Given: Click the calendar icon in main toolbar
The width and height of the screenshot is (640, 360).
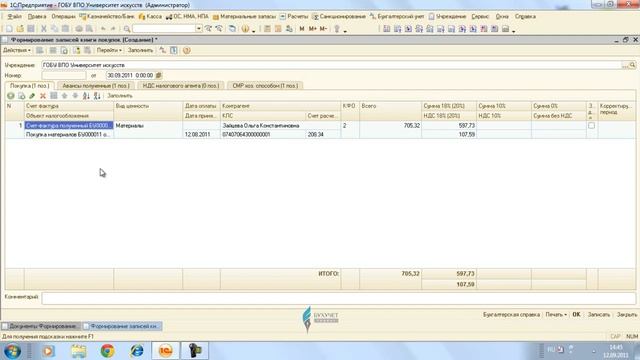Looking at the screenshot, I should coord(278,29).
